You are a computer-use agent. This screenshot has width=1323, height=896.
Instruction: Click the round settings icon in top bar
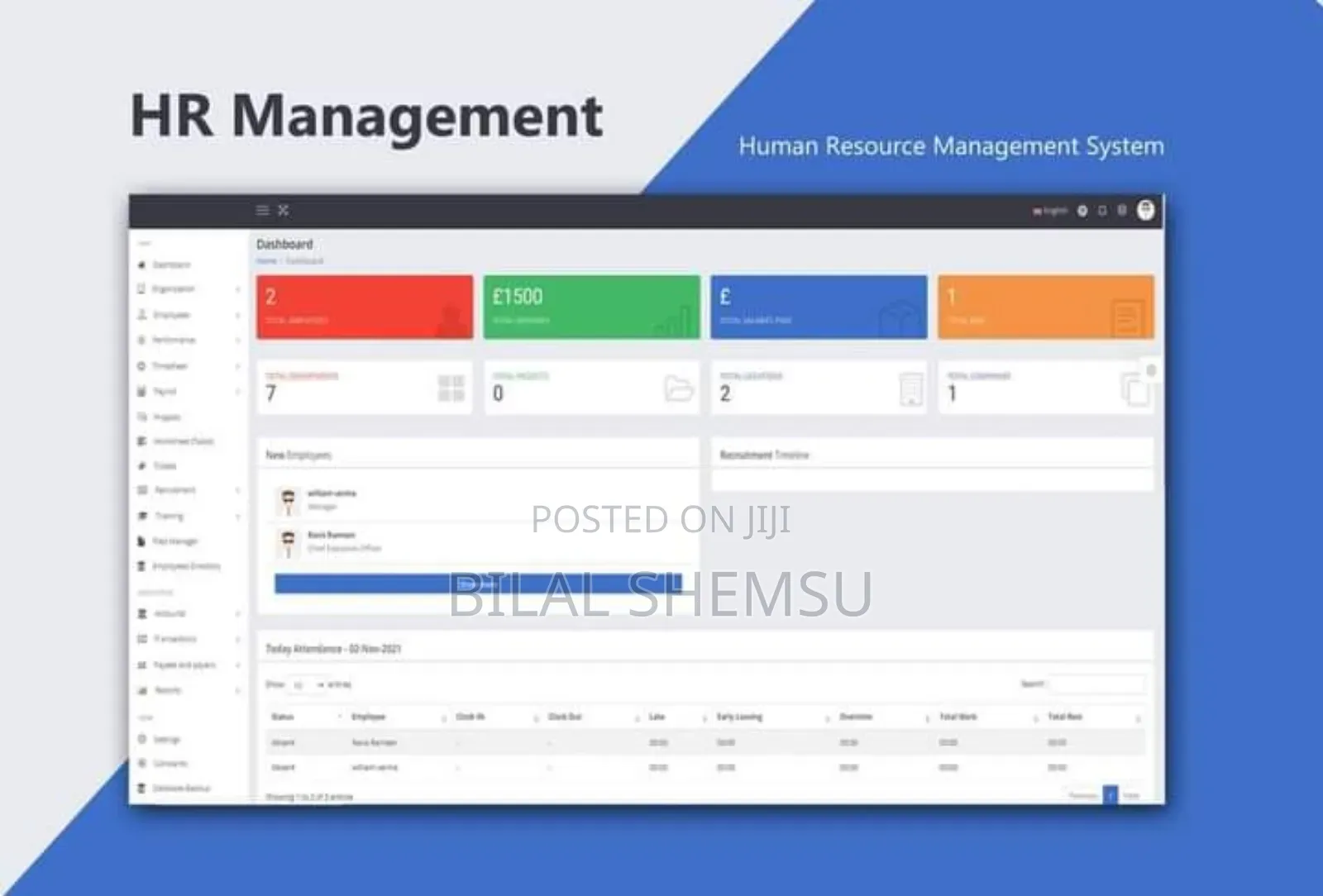tap(1082, 211)
